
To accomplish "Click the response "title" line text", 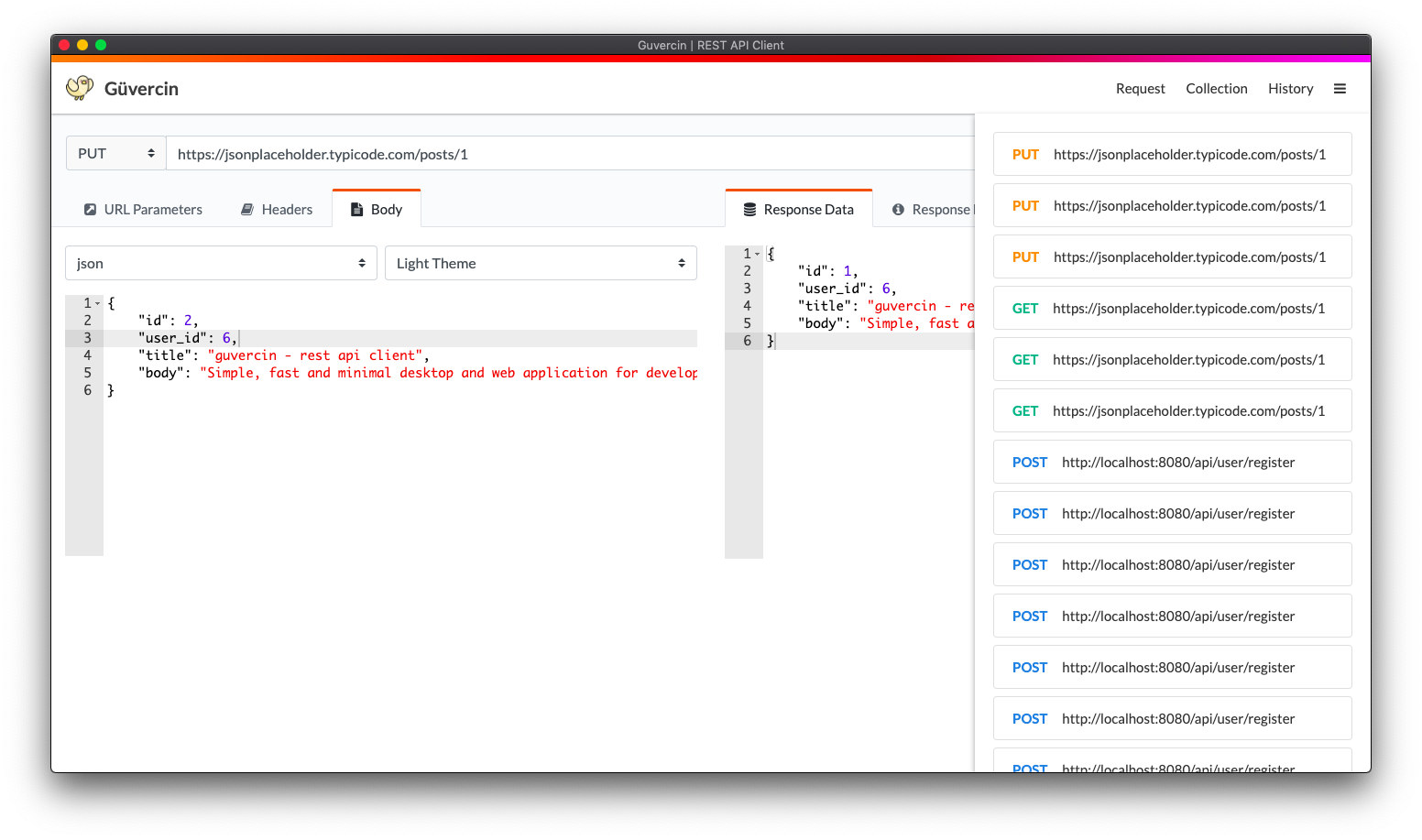I will (886, 306).
